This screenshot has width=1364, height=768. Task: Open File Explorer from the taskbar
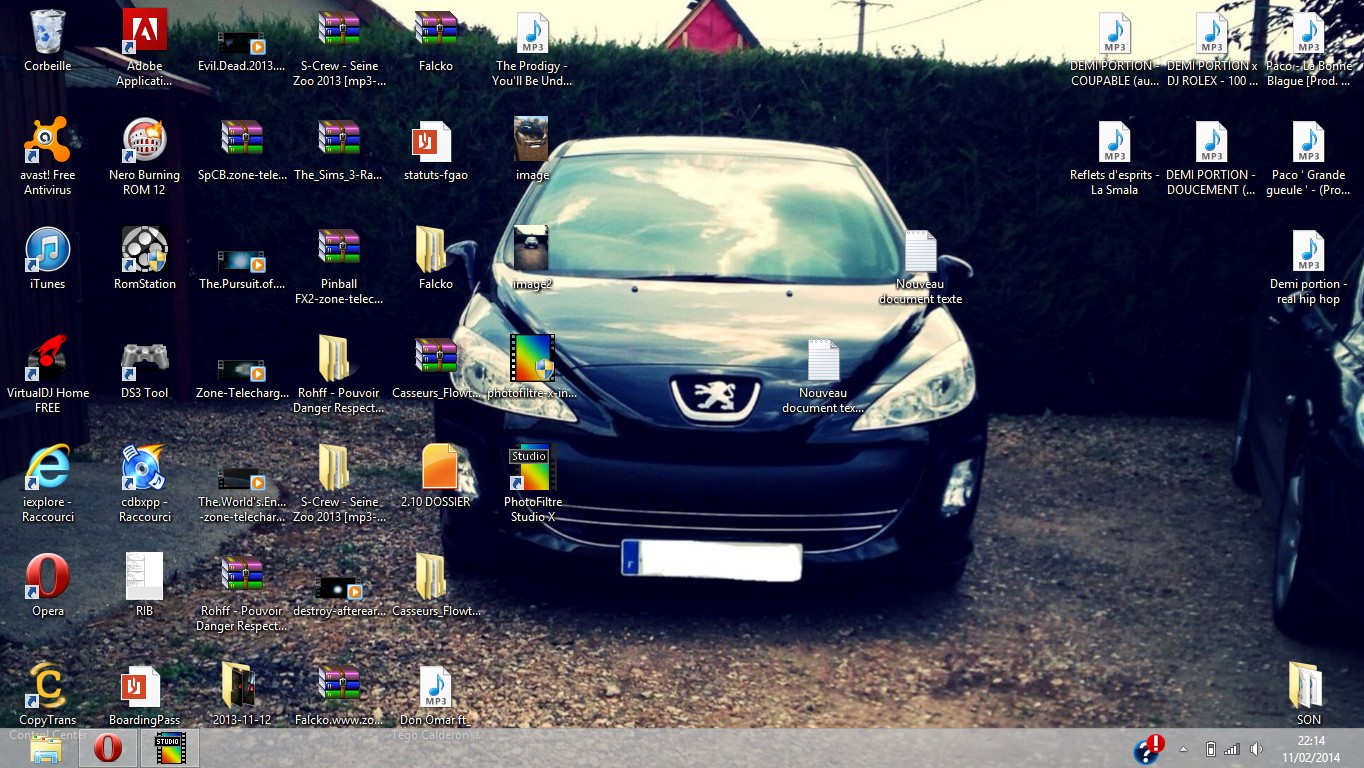point(46,748)
